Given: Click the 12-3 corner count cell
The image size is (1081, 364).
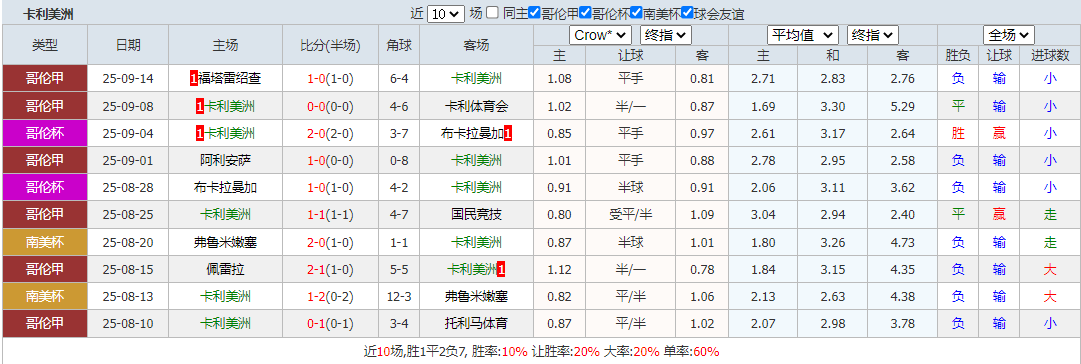Looking at the screenshot, I should (399, 296).
